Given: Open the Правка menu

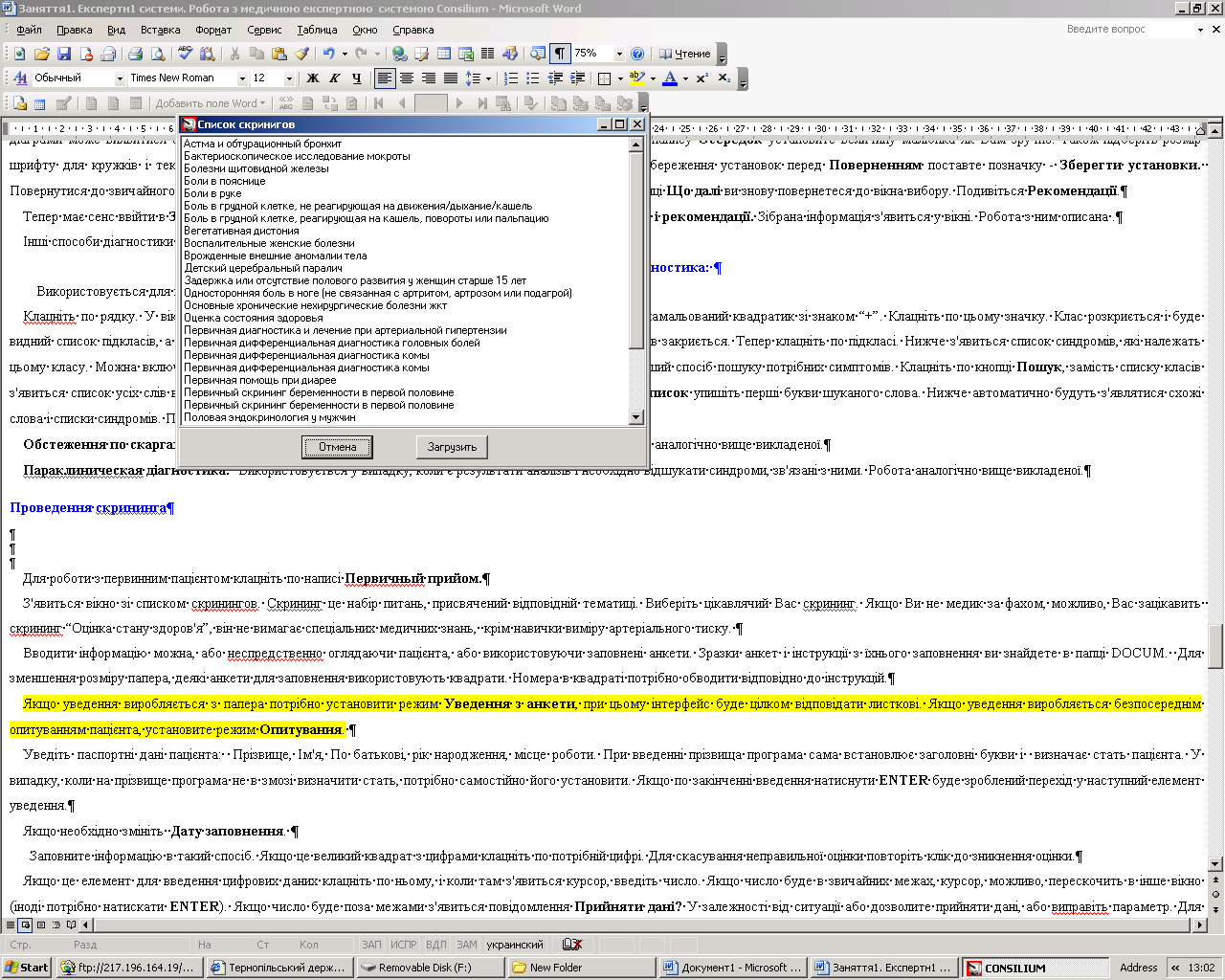Looking at the screenshot, I should tap(75, 30).
